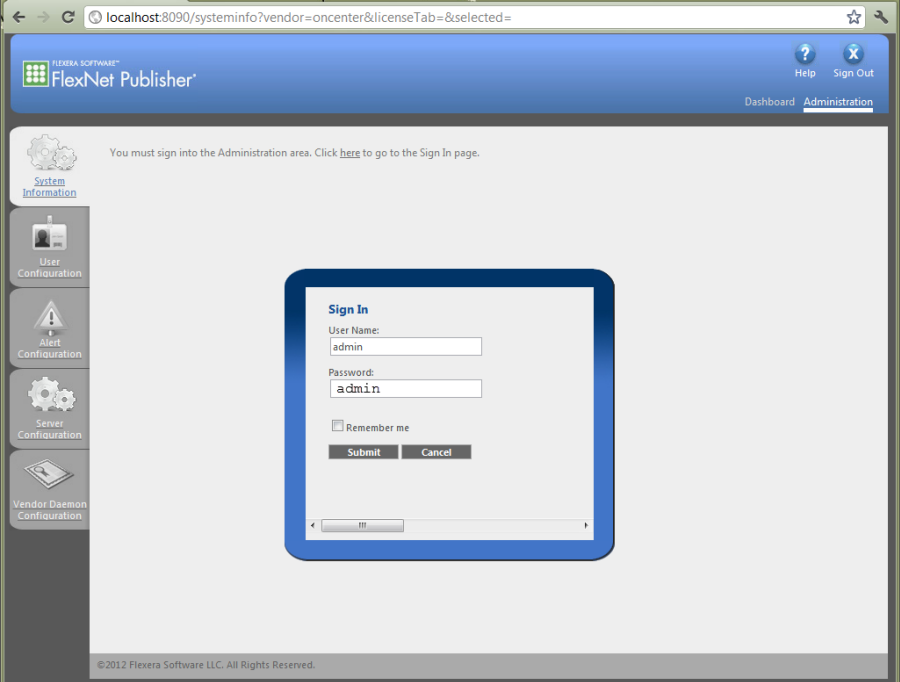Follow the "here" link to Sign In
The height and width of the screenshot is (682, 900).
350,153
